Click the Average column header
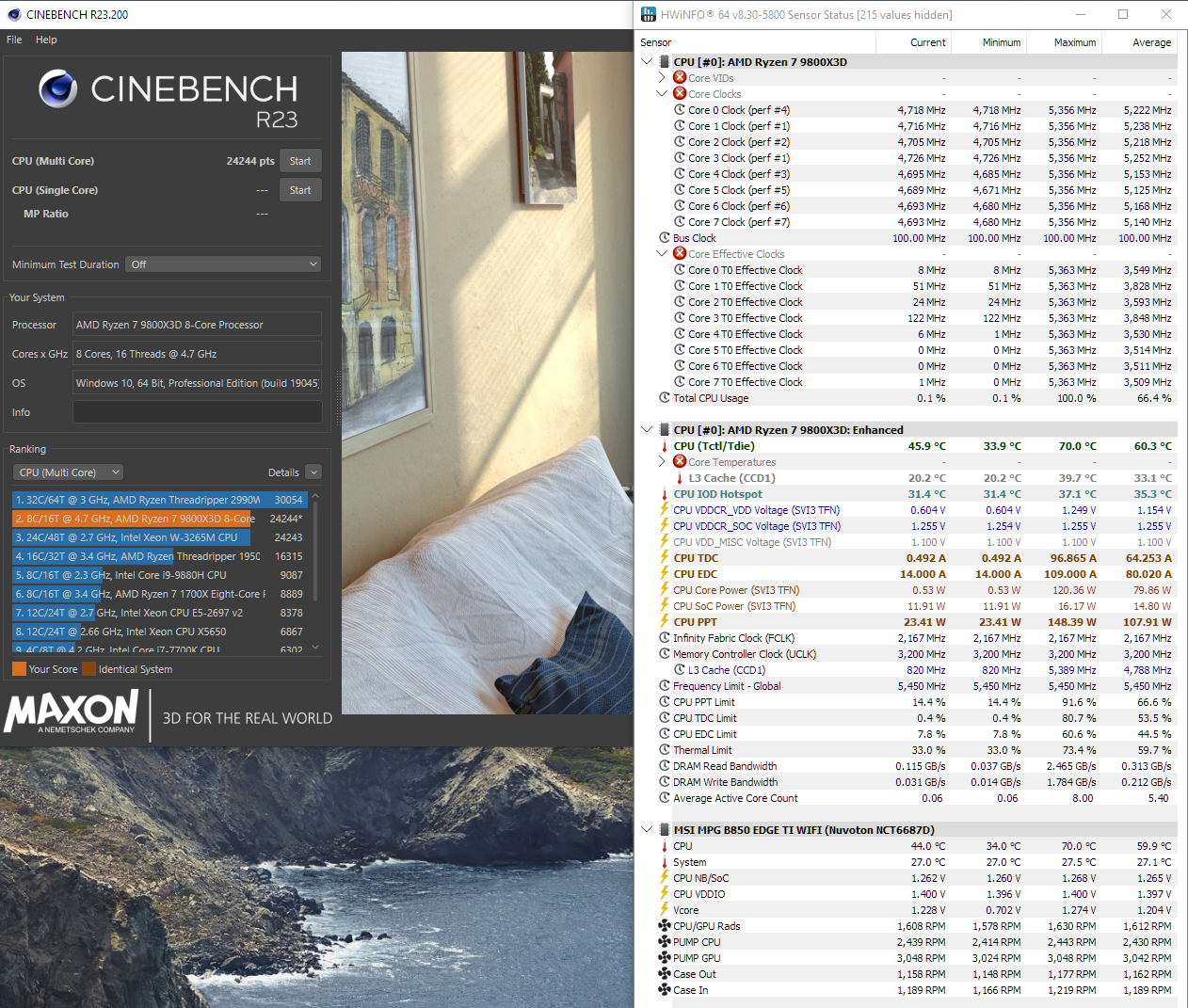Viewport: 1188px width, 1008px height. pyautogui.click(x=1139, y=42)
